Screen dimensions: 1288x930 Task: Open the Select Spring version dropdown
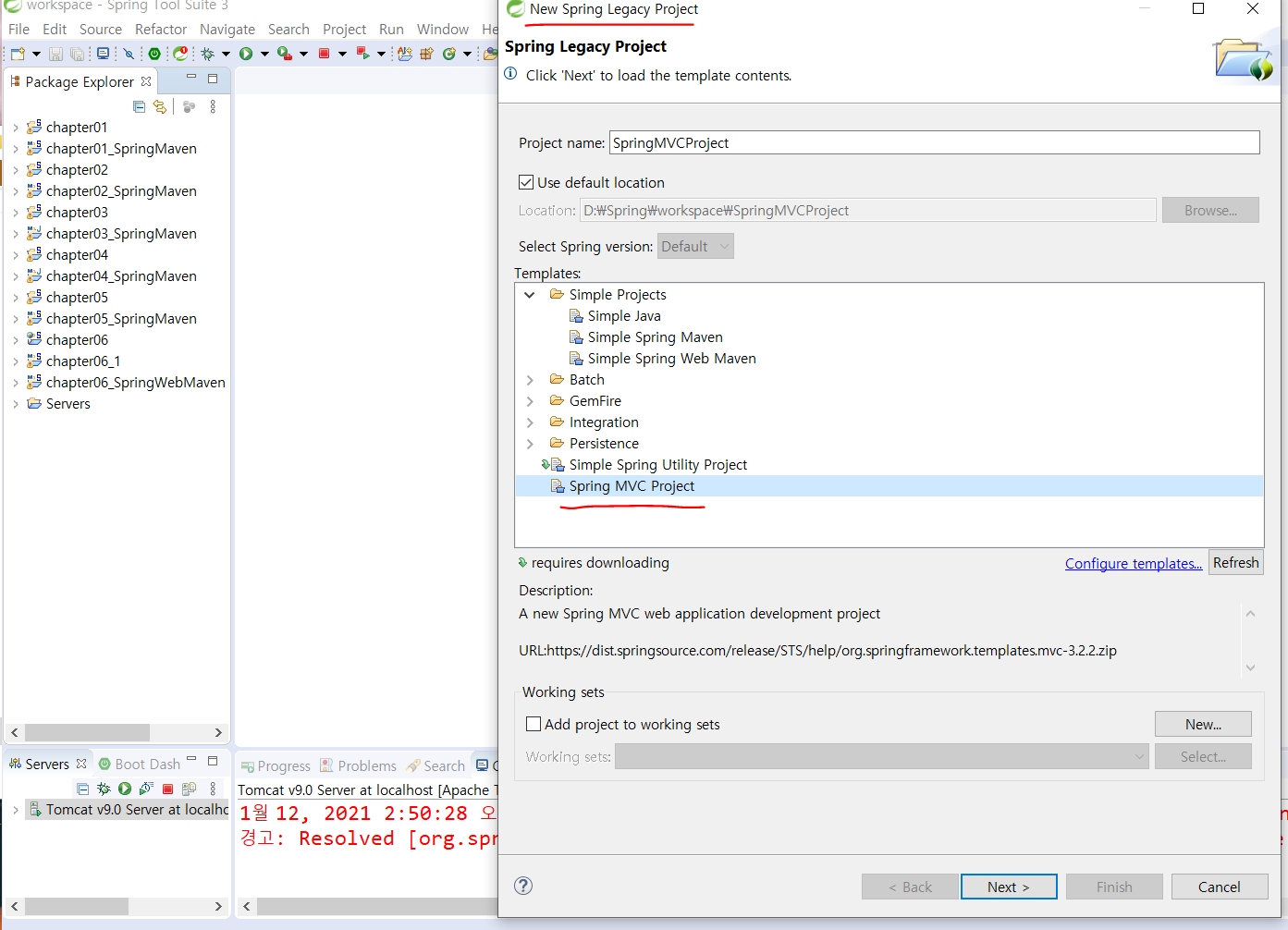click(x=695, y=246)
